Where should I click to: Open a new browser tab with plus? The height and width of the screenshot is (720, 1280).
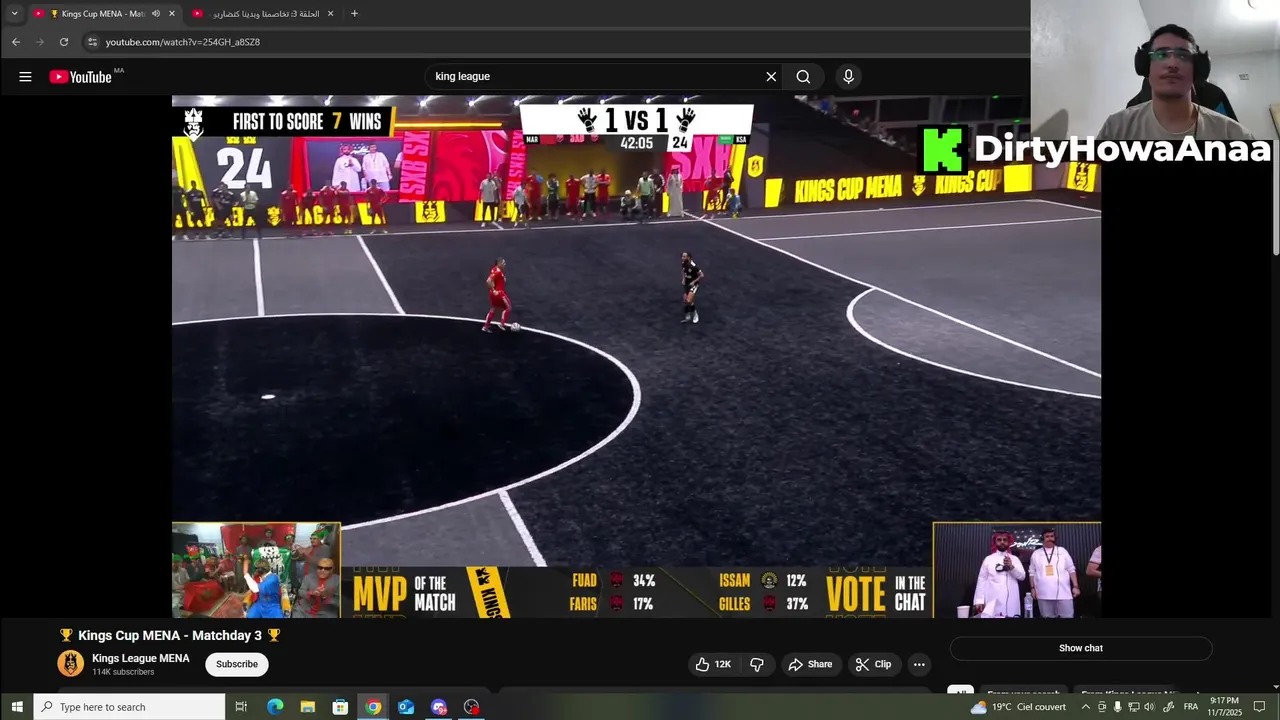coord(354,14)
